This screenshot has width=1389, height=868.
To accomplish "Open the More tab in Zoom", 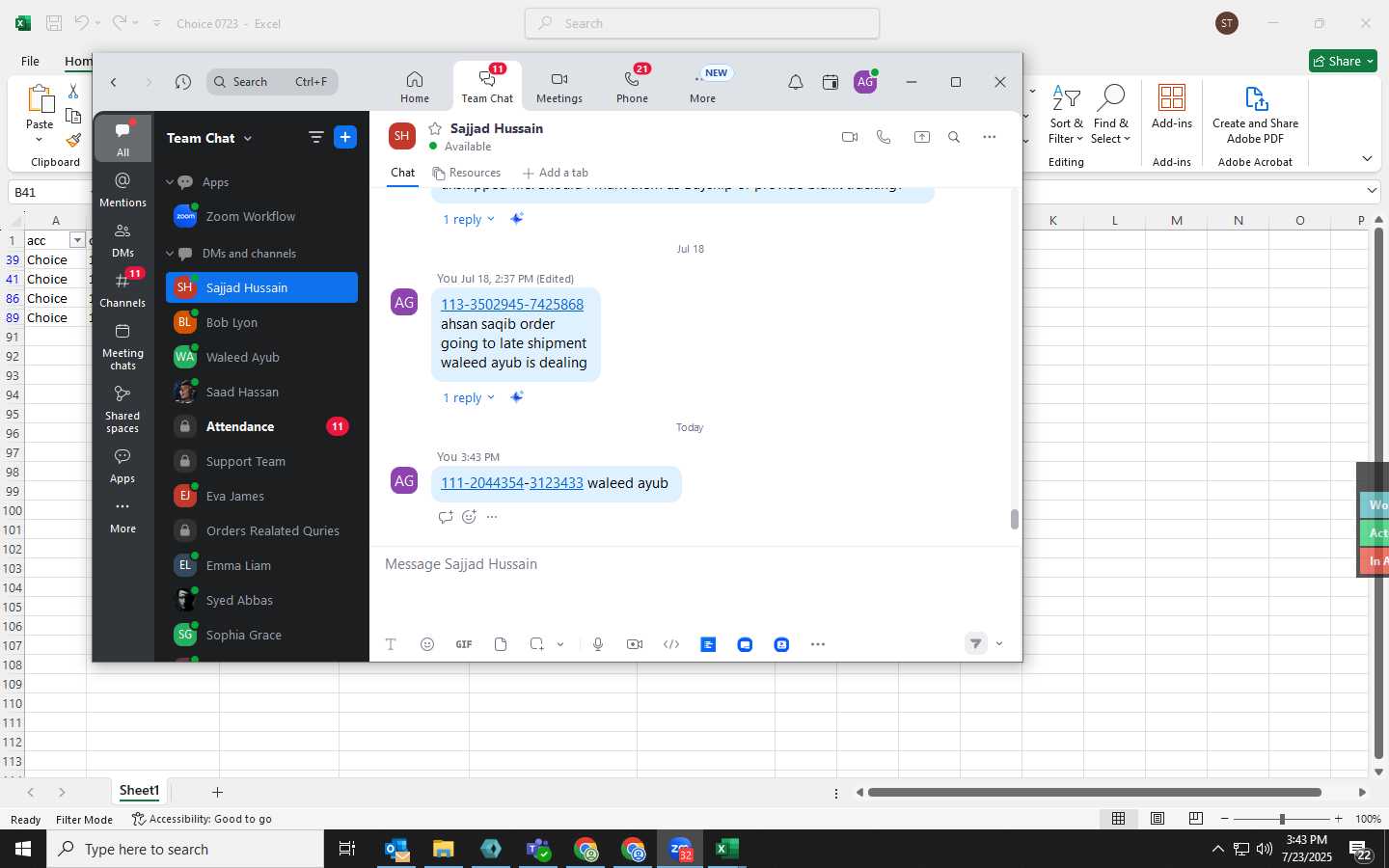I will click(x=703, y=87).
